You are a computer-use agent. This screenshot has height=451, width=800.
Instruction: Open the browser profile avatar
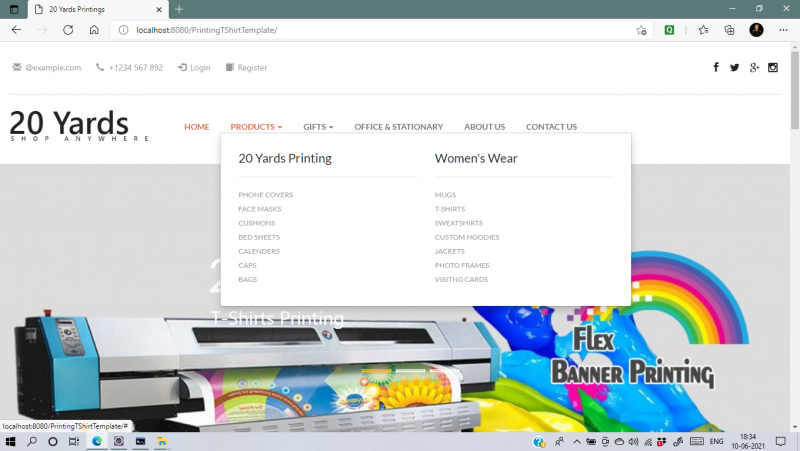click(x=756, y=30)
